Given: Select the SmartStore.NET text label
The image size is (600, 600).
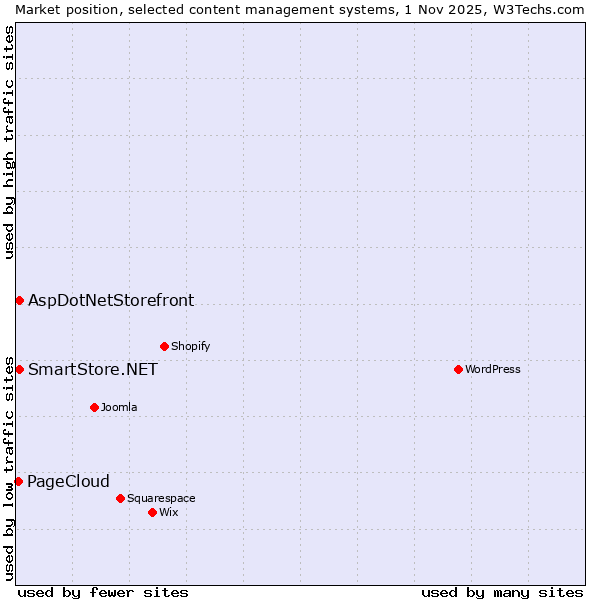Looking at the screenshot, I should pyautogui.click(x=92, y=370).
